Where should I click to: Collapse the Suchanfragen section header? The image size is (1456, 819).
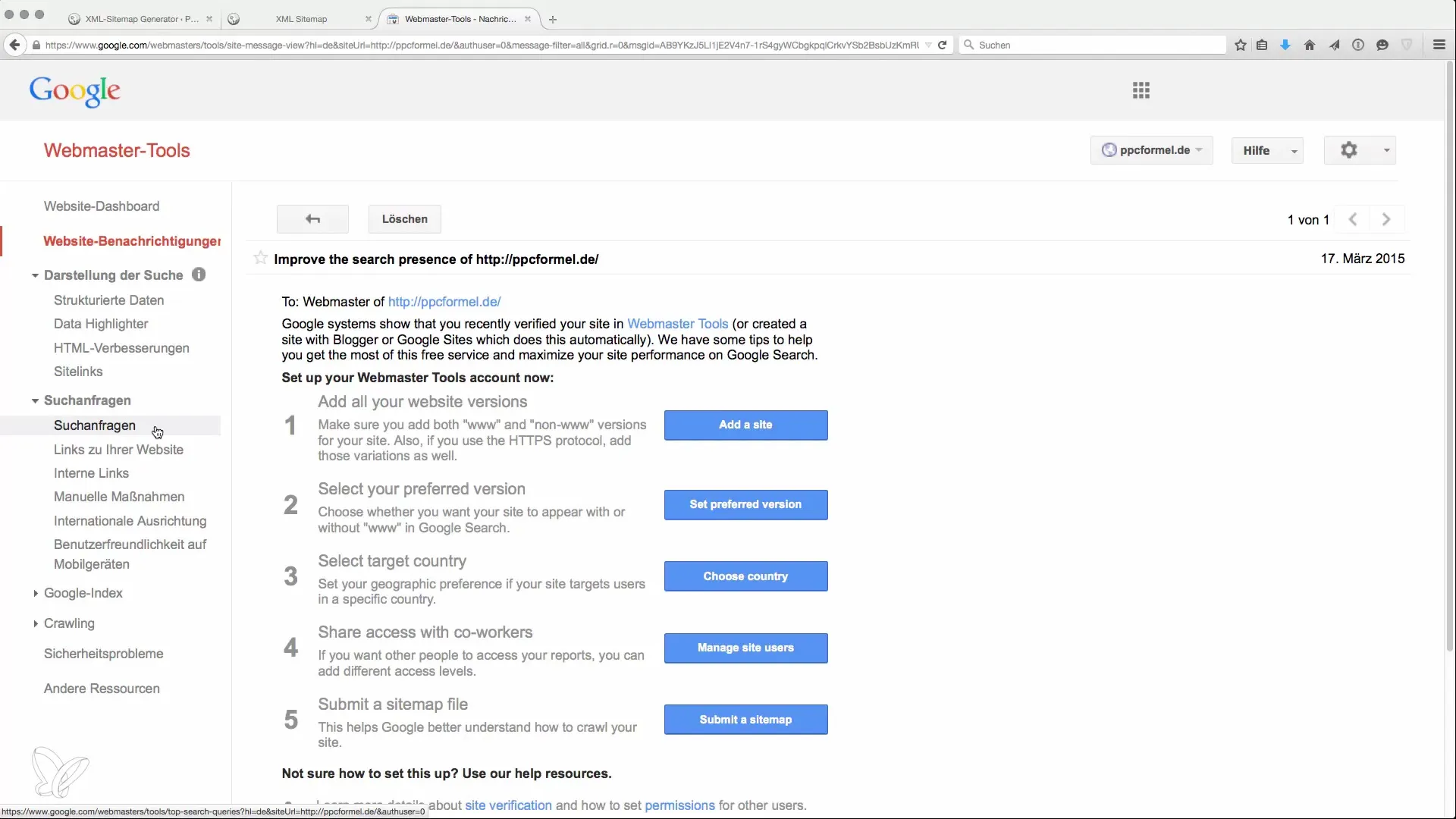point(35,400)
